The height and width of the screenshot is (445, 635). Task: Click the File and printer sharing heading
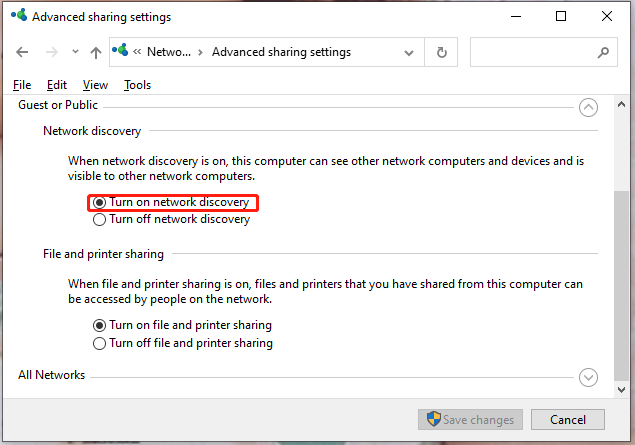click(103, 254)
